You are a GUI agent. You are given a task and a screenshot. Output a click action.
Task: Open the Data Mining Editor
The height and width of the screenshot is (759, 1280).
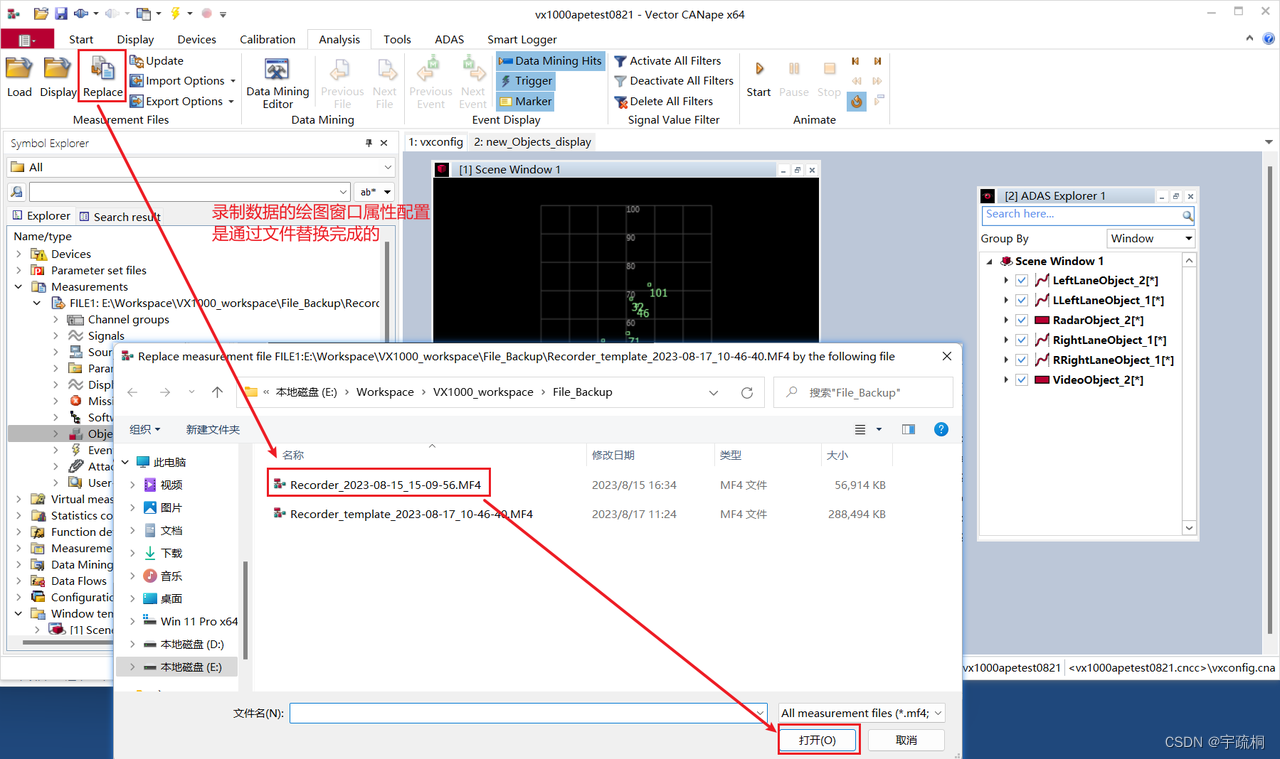pyautogui.click(x=277, y=82)
